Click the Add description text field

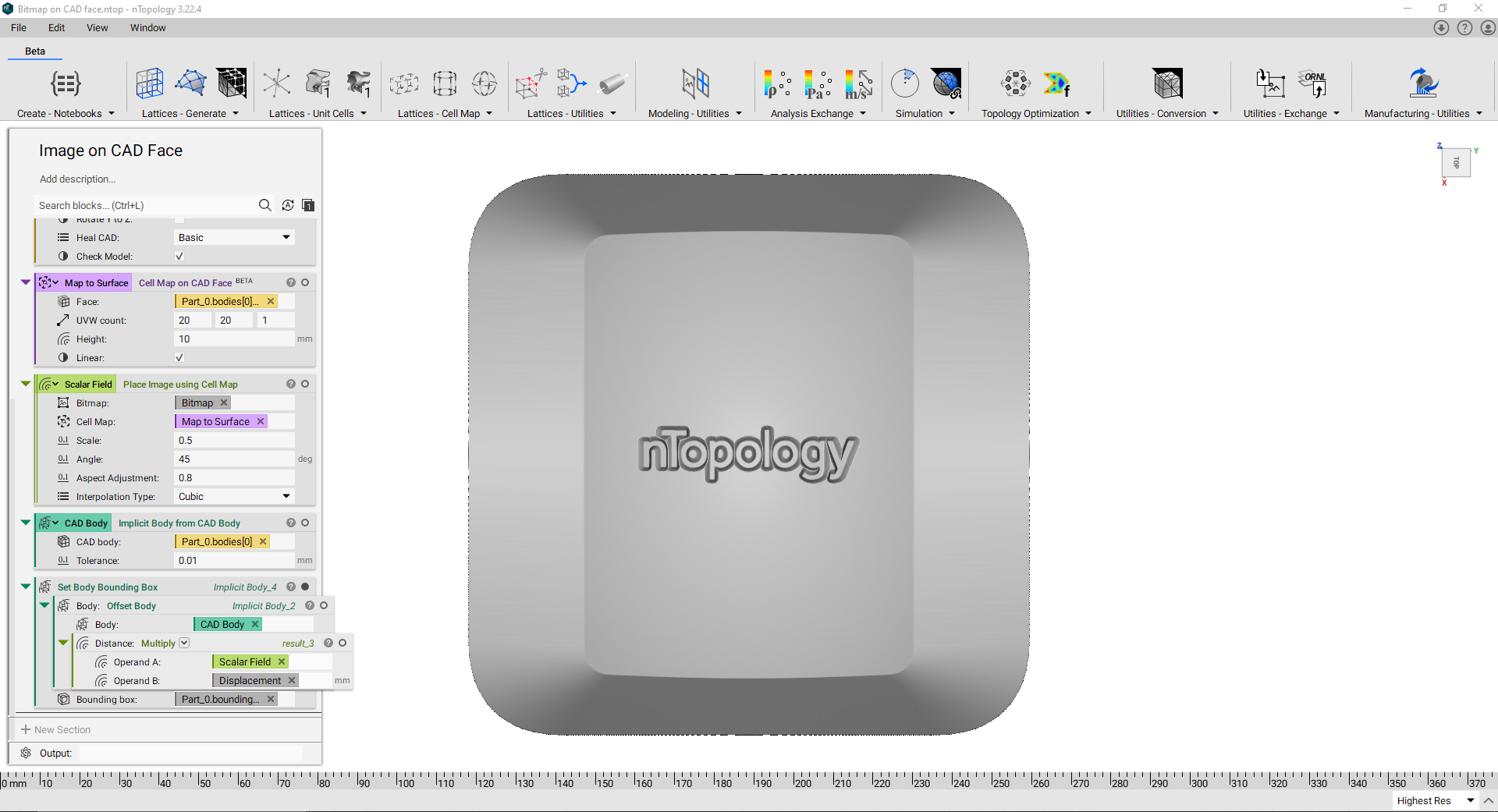click(x=77, y=179)
